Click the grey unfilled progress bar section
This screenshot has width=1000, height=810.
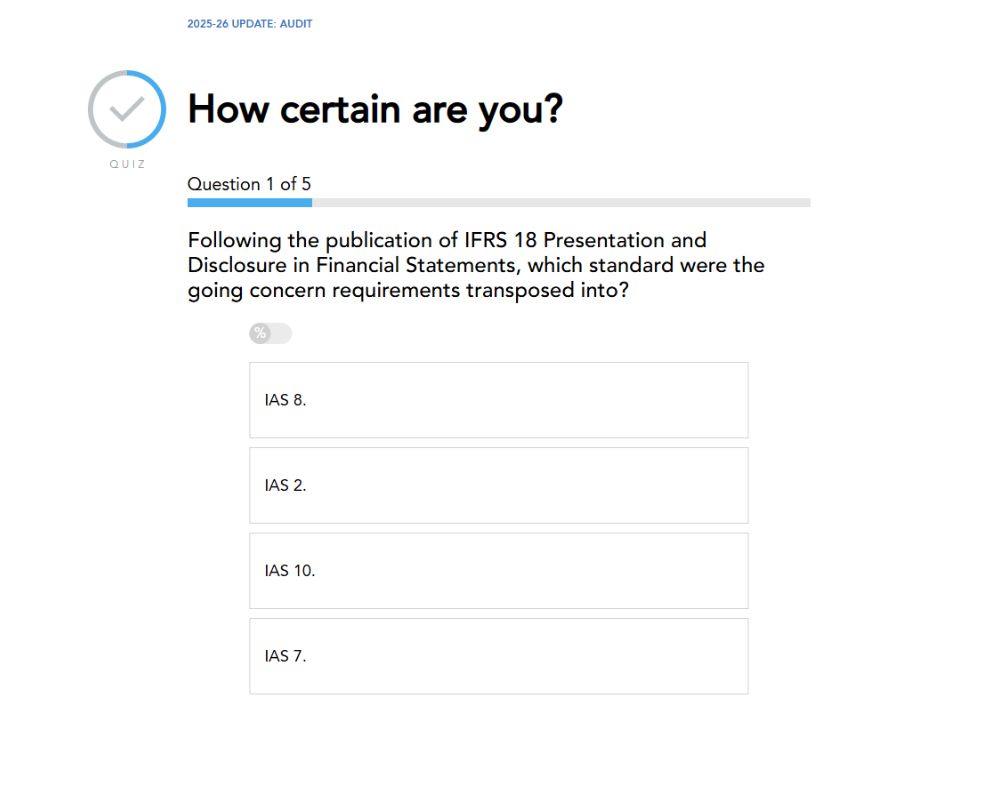560,203
